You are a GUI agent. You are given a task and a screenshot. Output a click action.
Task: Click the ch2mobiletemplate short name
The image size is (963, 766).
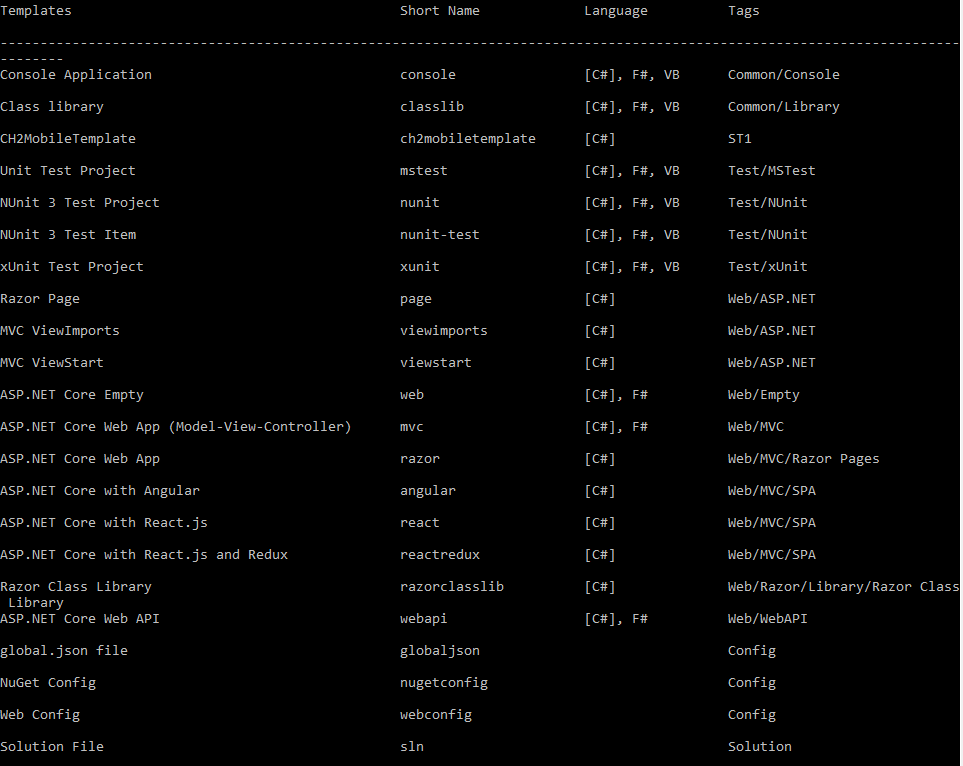point(467,139)
